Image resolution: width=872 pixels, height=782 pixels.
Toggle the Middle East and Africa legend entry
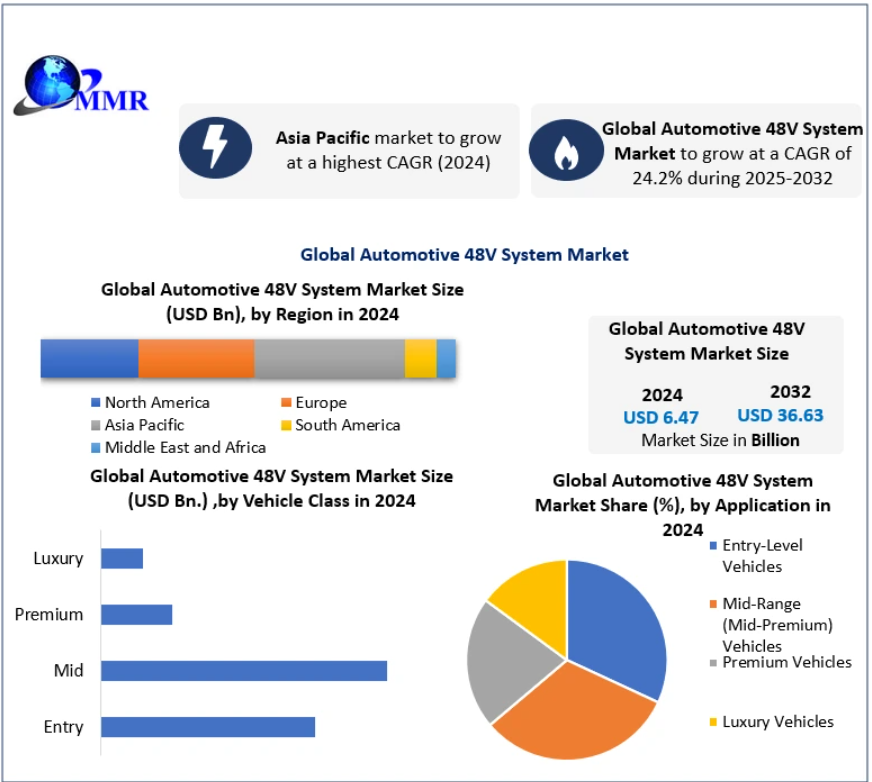pyautogui.click(x=185, y=447)
